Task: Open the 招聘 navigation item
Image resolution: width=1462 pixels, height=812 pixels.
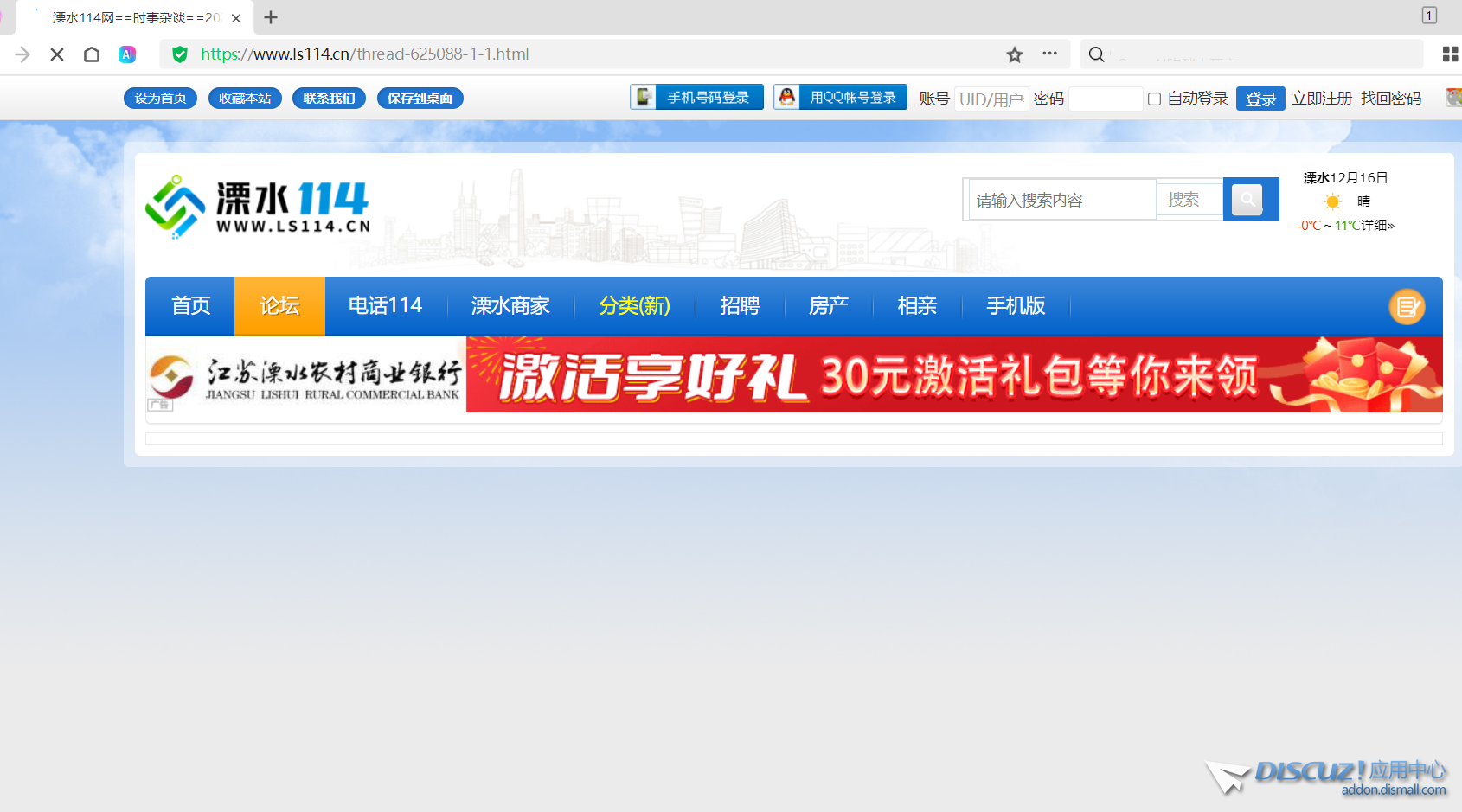Action: point(740,306)
